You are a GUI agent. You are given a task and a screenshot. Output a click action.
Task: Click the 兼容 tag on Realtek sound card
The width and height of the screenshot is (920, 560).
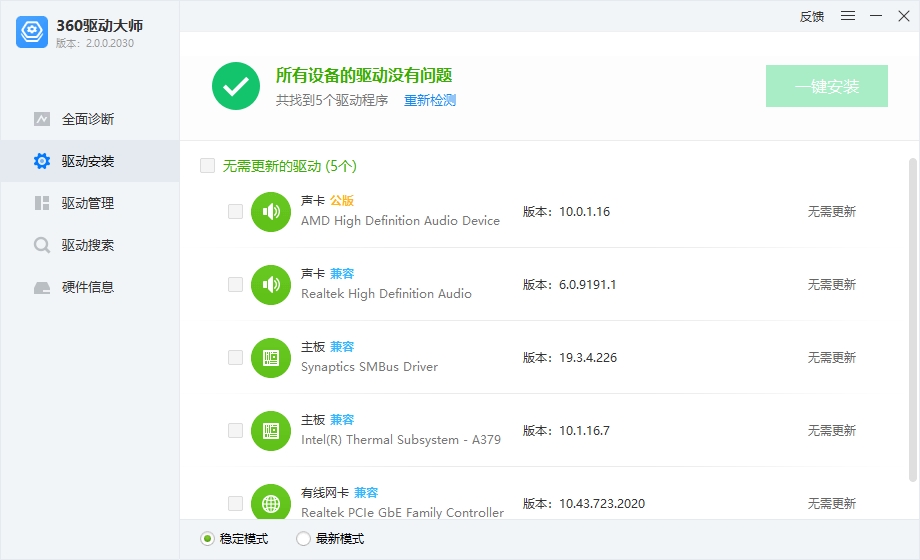tap(342, 274)
